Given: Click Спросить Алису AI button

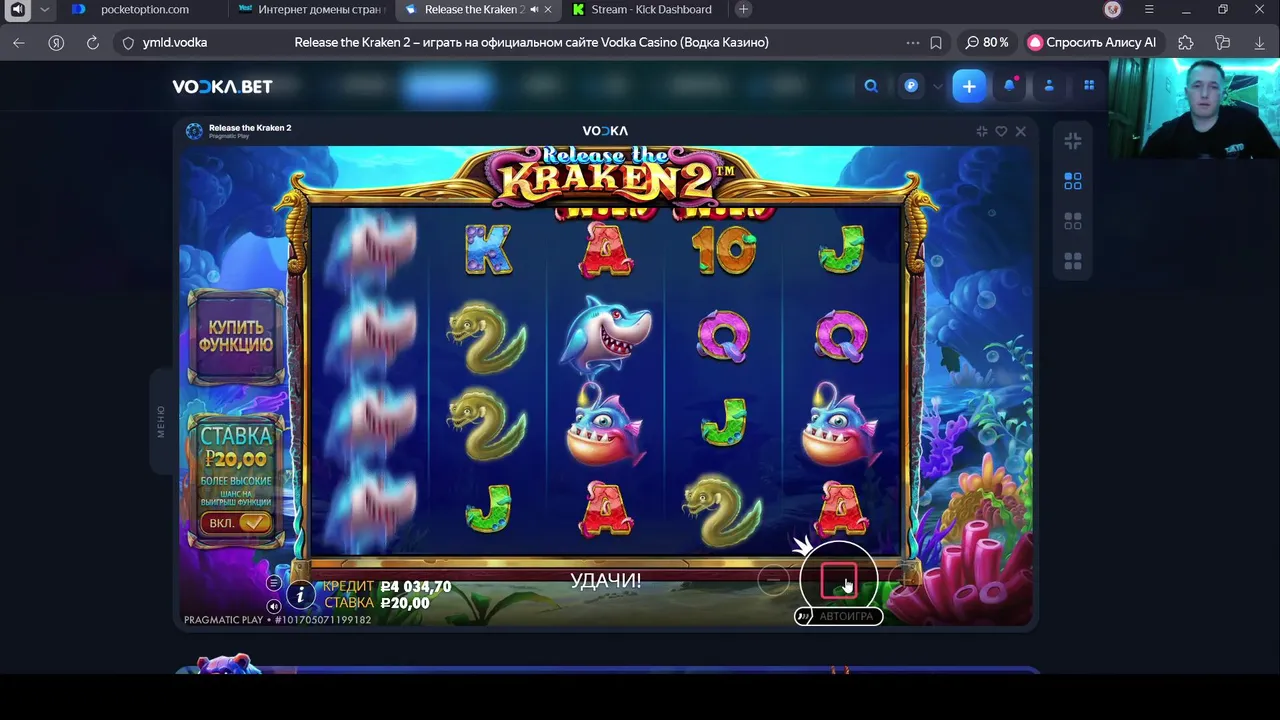Looking at the screenshot, I should coord(1093,43).
